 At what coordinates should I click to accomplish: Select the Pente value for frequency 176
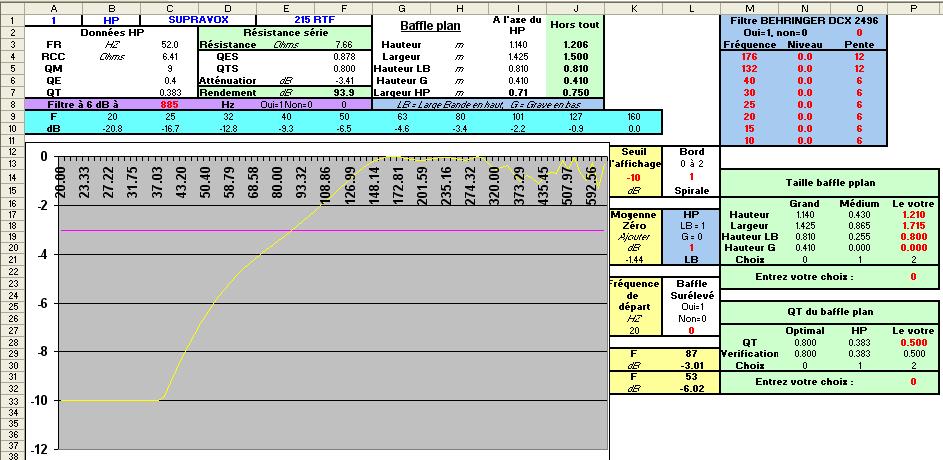tap(859, 57)
